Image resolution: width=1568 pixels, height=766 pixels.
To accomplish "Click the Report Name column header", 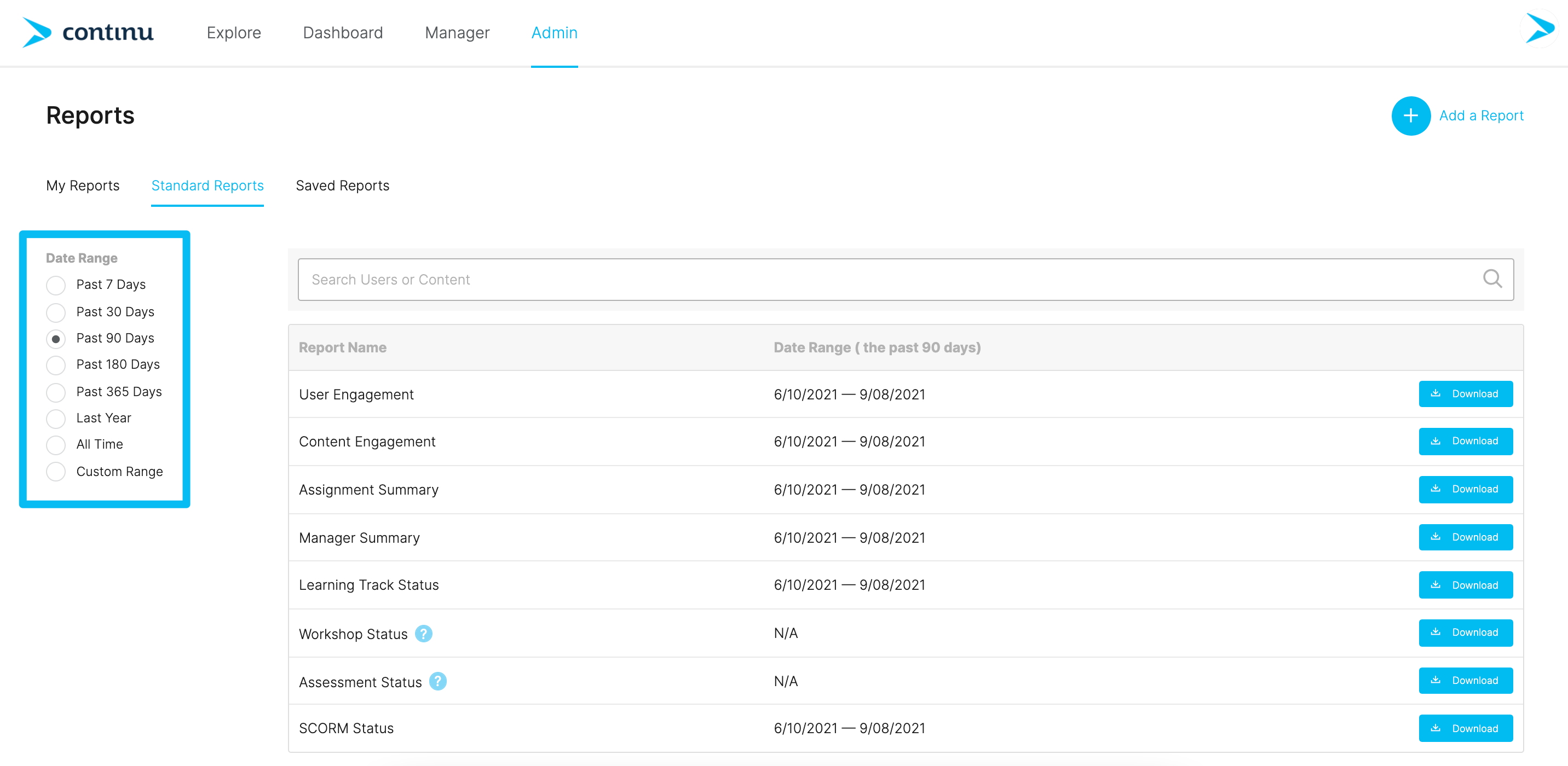I will pos(343,347).
